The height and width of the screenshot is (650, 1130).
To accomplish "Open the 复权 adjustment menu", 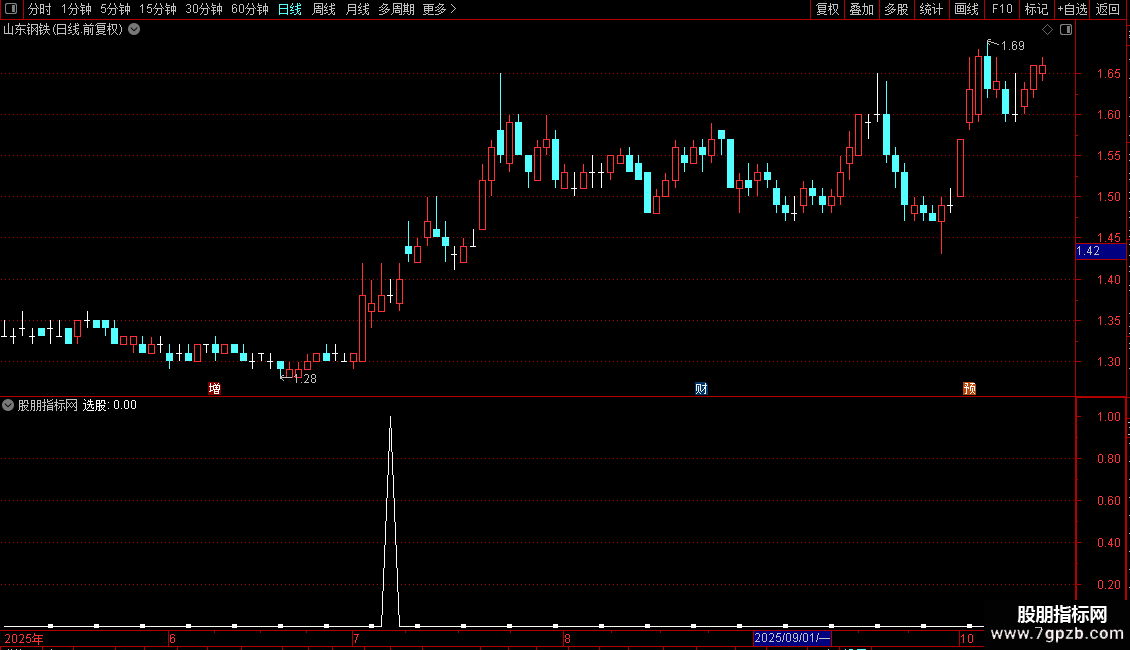I will (827, 9).
